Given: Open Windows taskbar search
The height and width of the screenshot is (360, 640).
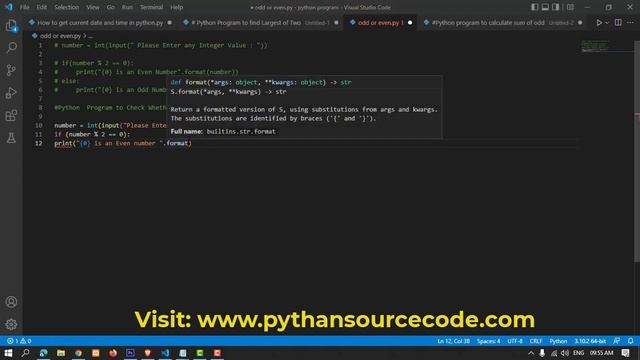Looking at the screenshot, I should tap(25, 353).
